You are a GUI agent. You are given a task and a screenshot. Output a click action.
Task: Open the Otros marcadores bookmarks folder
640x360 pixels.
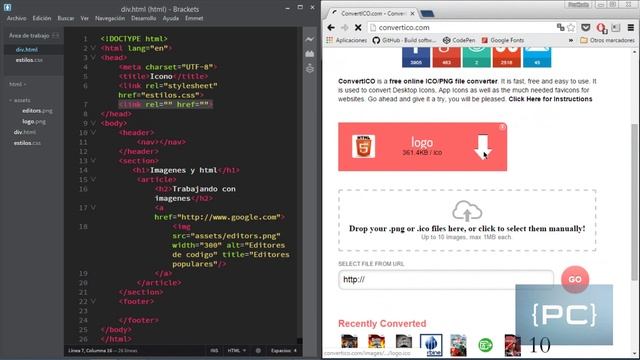pos(607,40)
